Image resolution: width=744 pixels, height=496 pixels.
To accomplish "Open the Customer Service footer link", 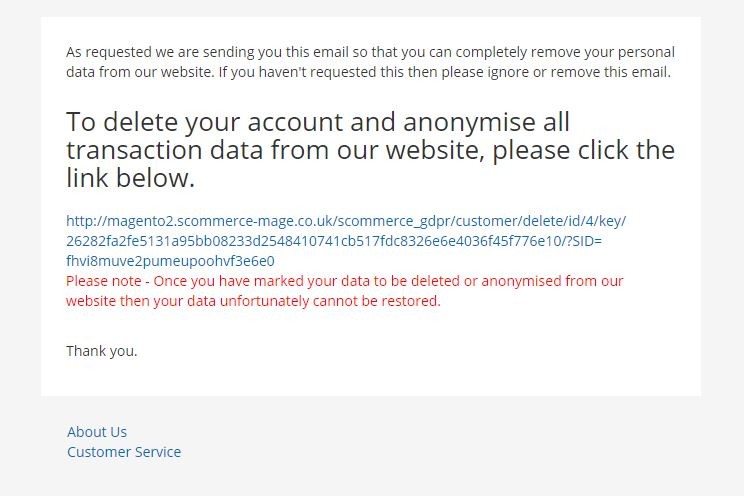I will (124, 452).
